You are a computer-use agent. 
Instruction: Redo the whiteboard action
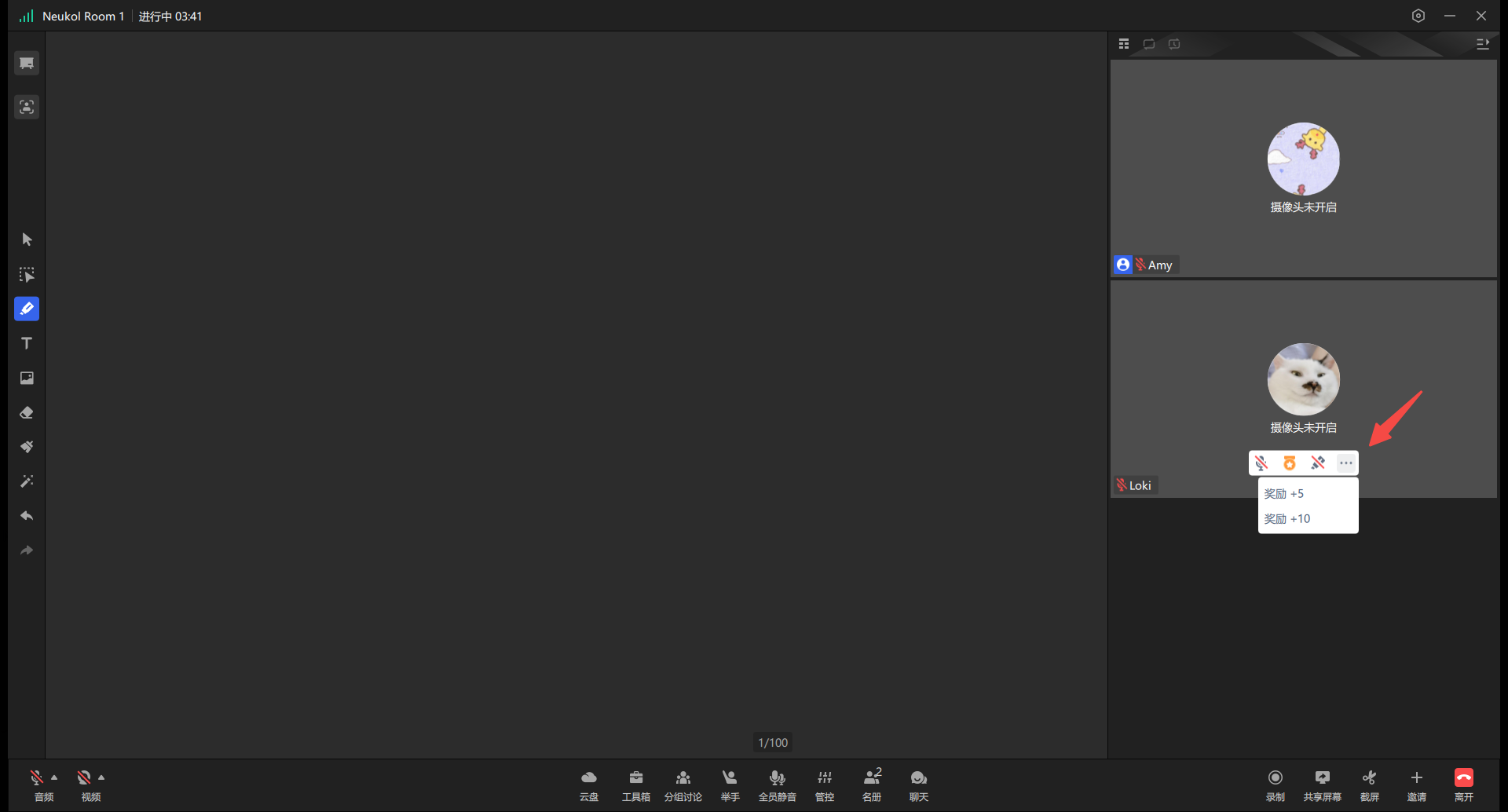pos(27,550)
